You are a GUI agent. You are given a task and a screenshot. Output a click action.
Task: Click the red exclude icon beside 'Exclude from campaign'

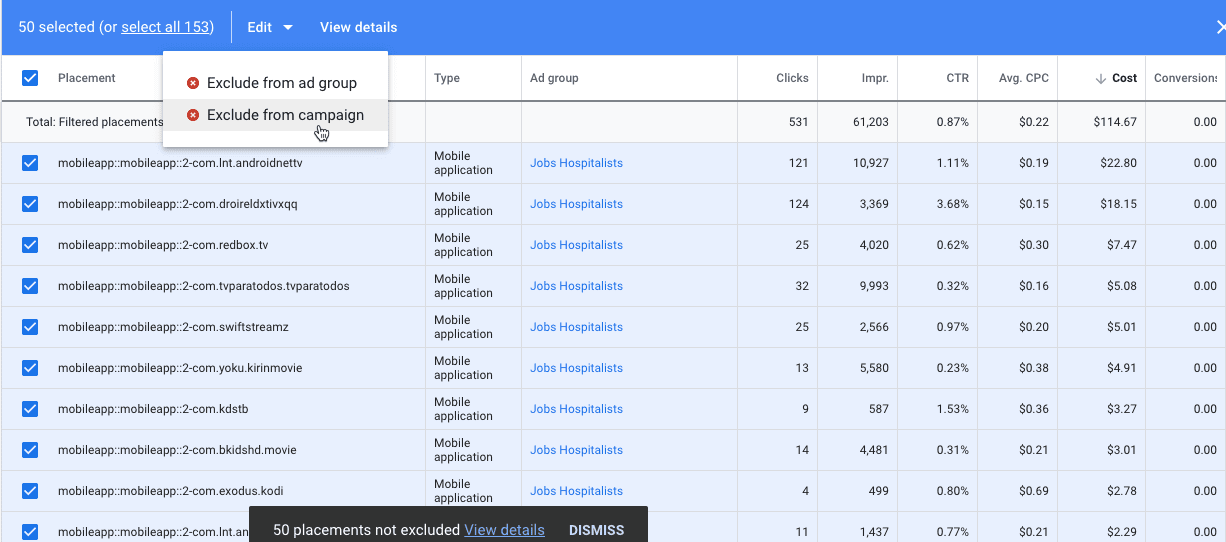tap(193, 115)
